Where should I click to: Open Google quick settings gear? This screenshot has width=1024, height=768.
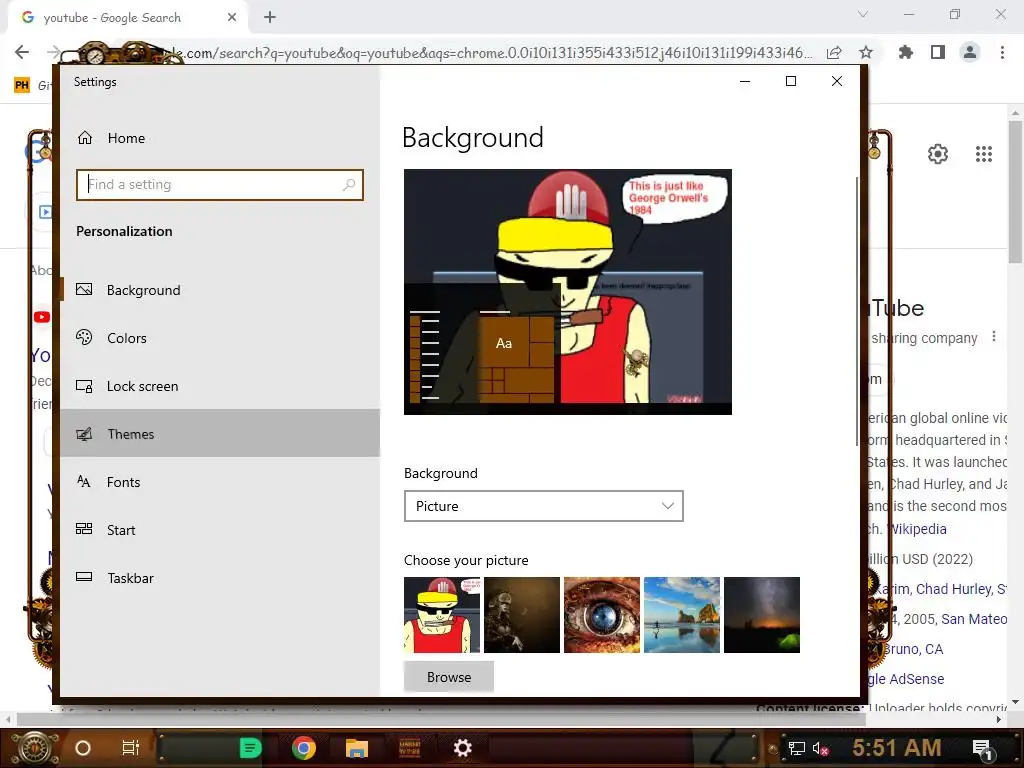point(938,154)
